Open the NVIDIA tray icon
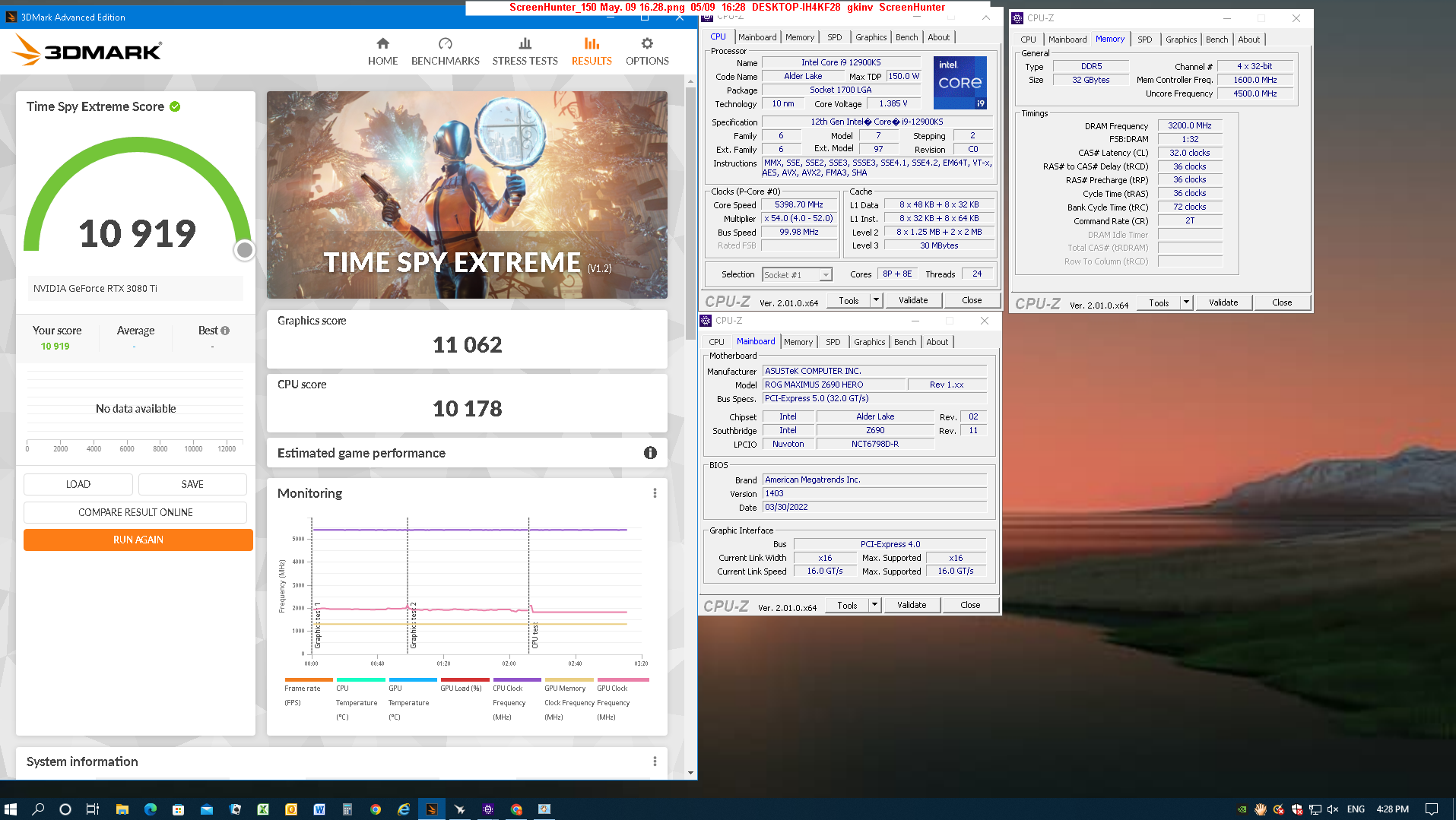 (x=1242, y=809)
